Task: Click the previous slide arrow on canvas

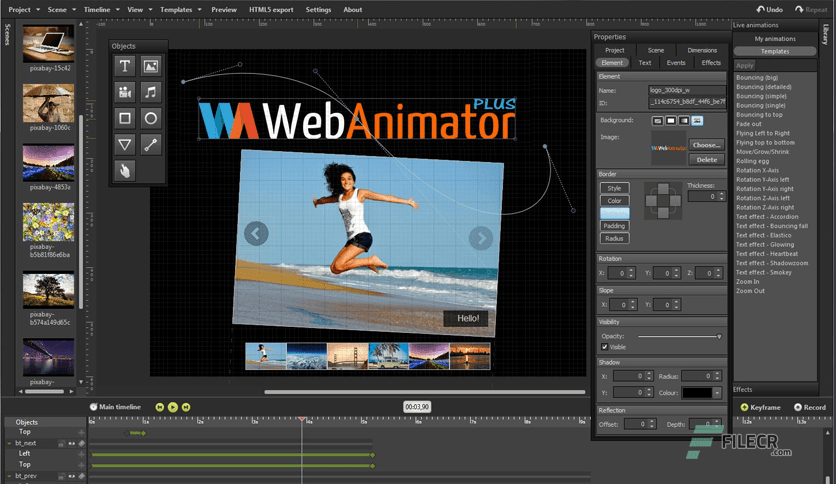Action: point(256,233)
